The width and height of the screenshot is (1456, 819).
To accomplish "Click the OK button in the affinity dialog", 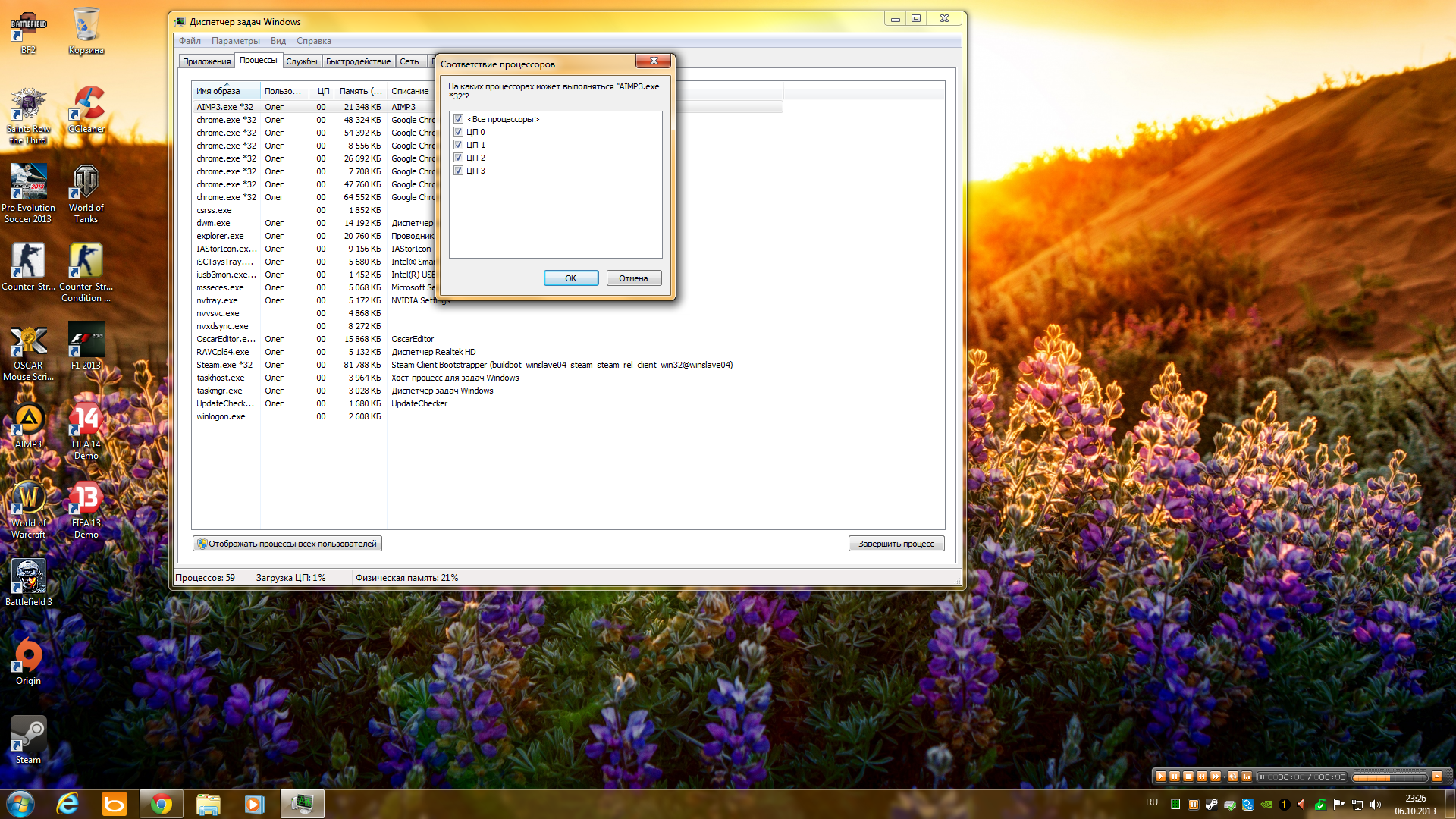I will [570, 278].
